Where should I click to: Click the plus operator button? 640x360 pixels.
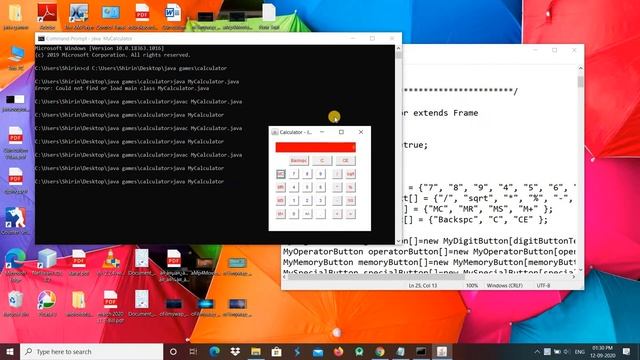click(x=337, y=213)
